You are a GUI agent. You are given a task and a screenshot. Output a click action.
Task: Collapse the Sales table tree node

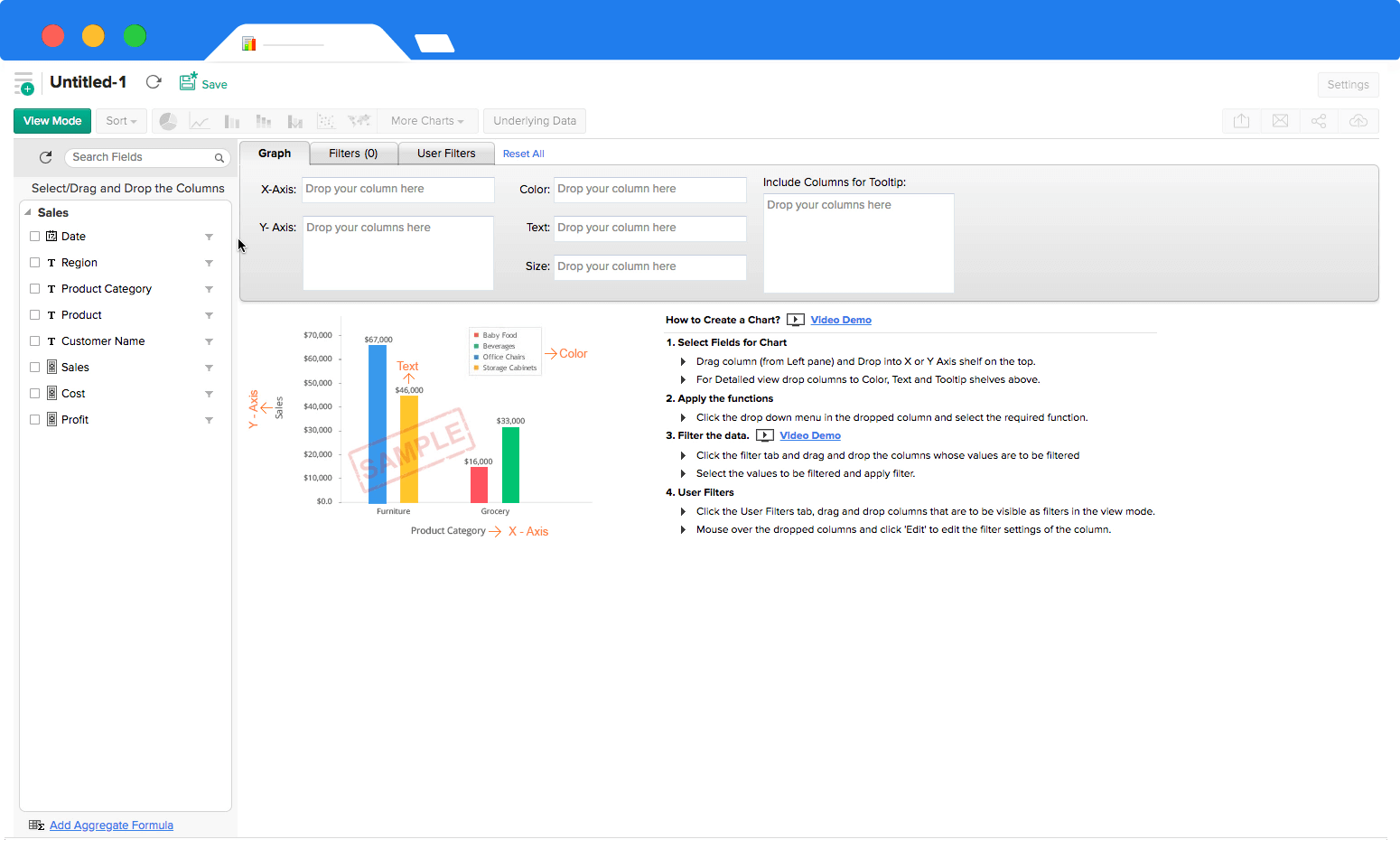point(28,213)
